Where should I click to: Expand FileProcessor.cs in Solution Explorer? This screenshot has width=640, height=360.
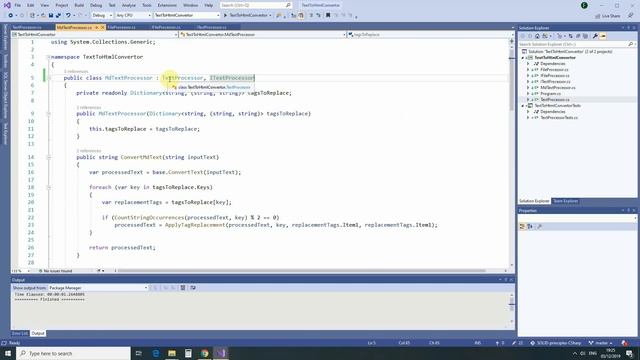click(528, 70)
